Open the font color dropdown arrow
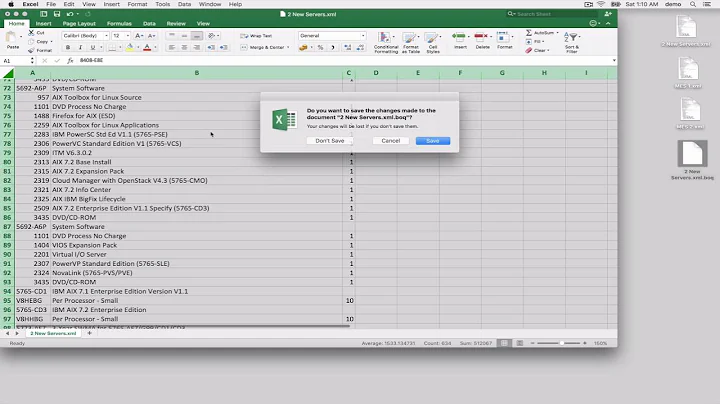Screen dimensions: 720x404 click(x=155, y=47)
